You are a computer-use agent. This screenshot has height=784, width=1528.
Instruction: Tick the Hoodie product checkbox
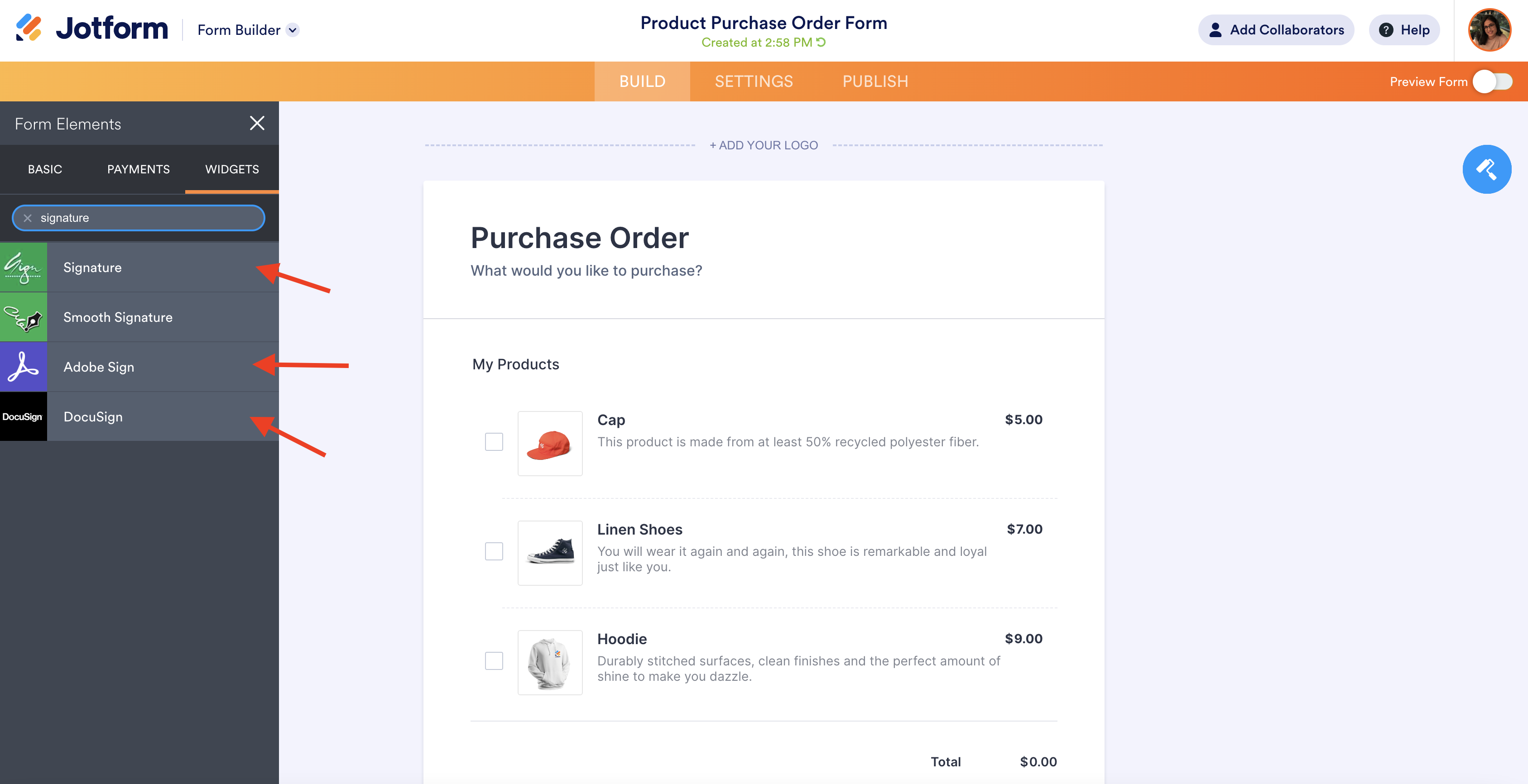(x=494, y=660)
